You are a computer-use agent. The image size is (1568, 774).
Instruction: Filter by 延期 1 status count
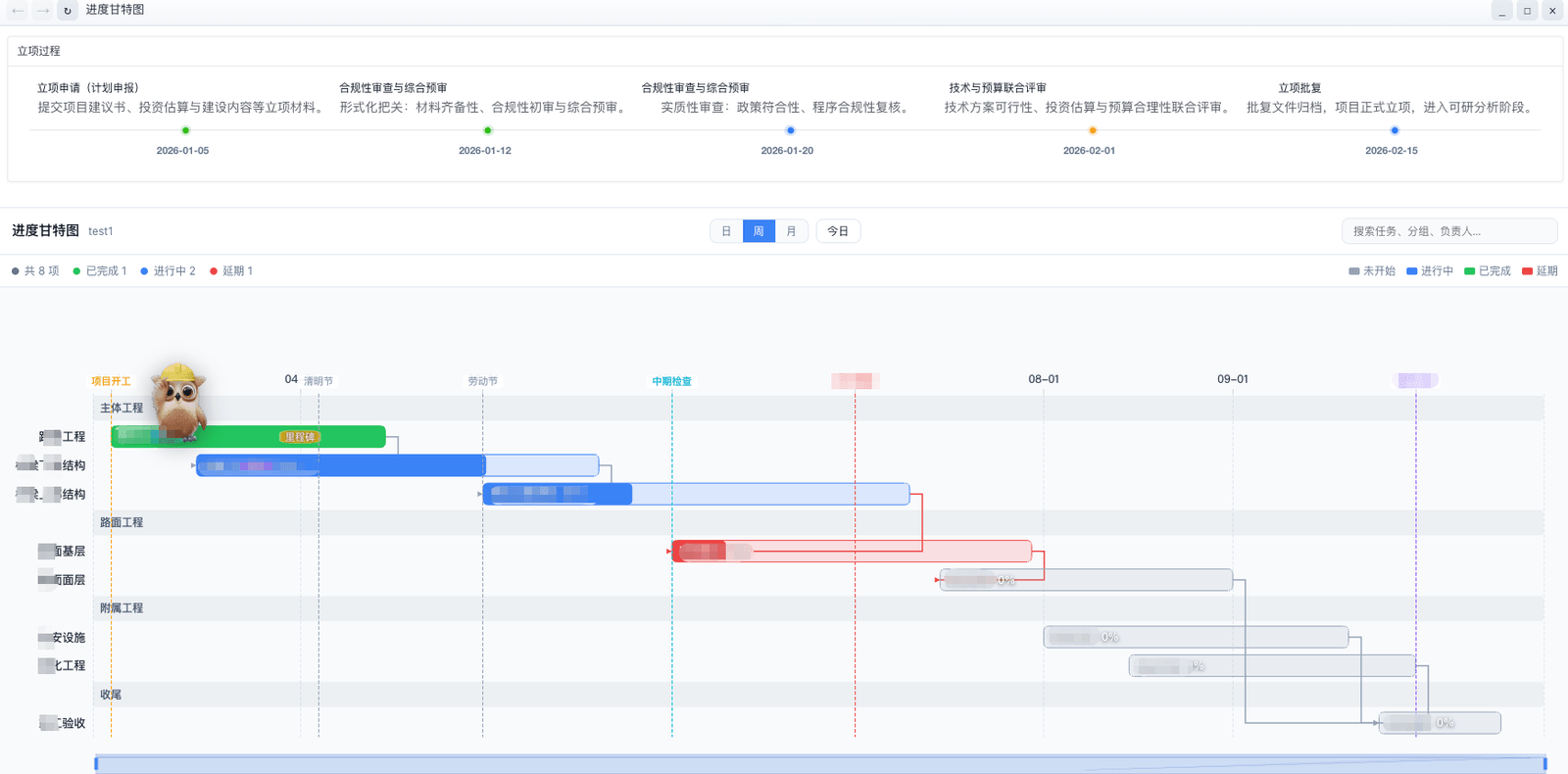click(231, 271)
